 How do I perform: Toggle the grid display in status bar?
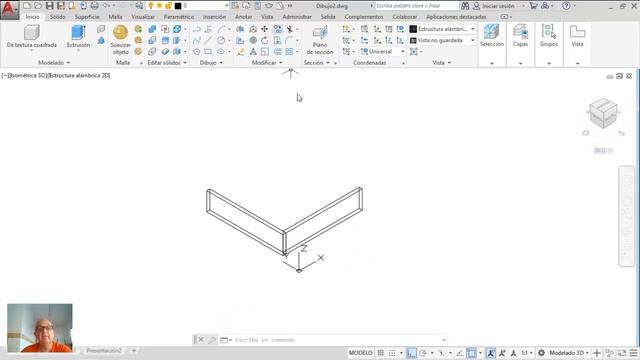[380, 353]
